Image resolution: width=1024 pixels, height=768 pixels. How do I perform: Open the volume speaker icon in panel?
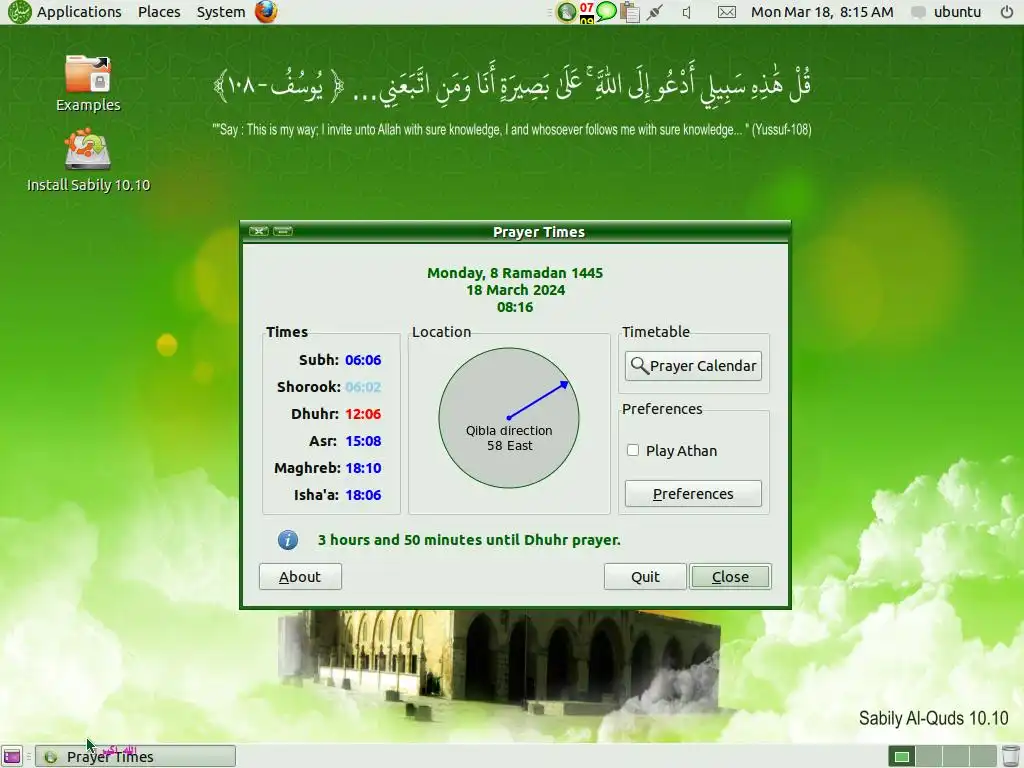coord(686,12)
